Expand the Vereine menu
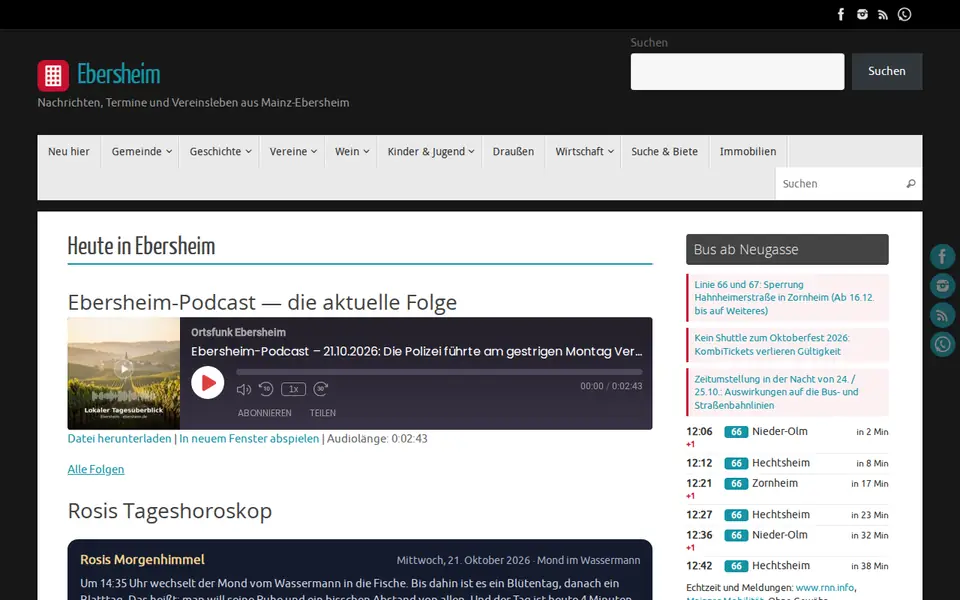The height and width of the screenshot is (600, 960). tap(293, 151)
